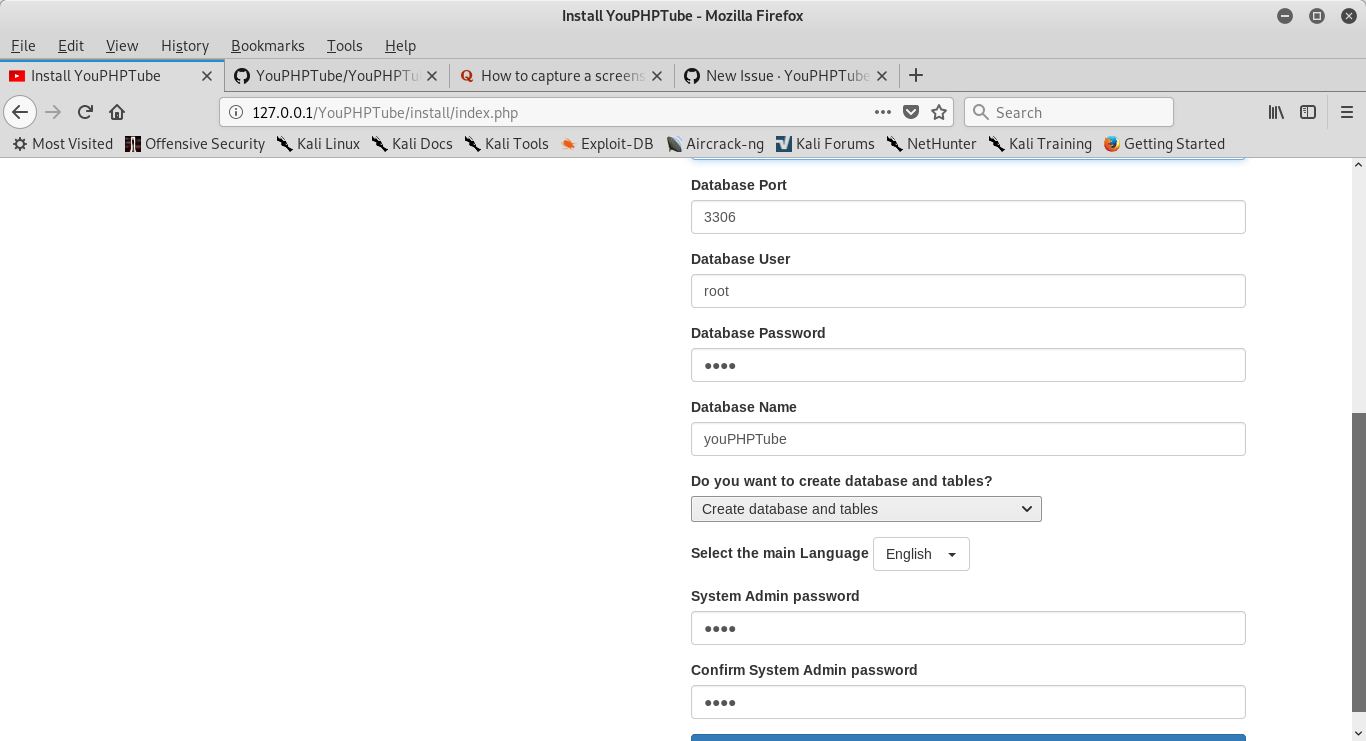This screenshot has width=1366, height=741.
Task: Show the Library bookmarks icon
Action: [x=1276, y=112]
